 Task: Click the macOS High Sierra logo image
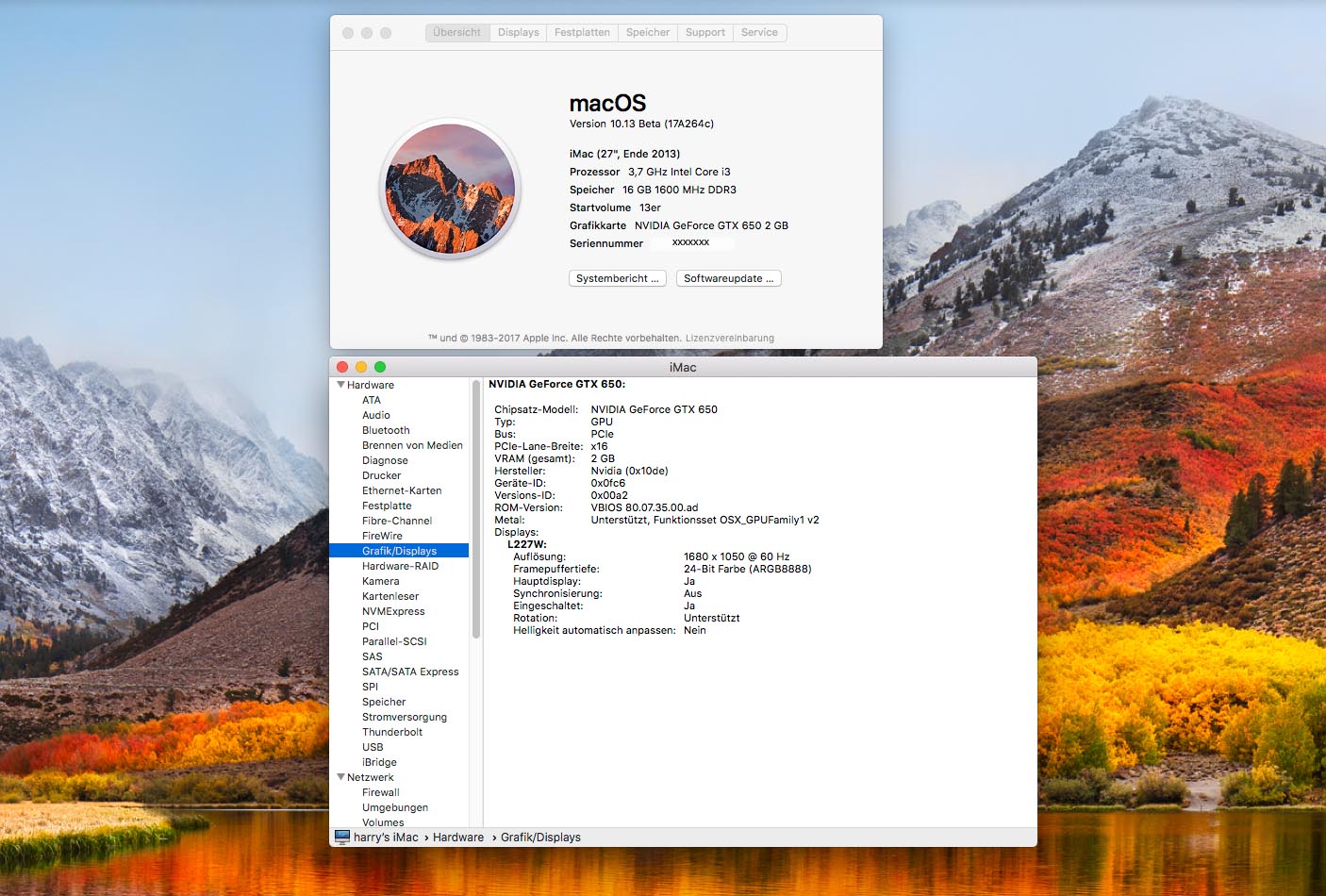pyautogui.click(x=451, y=189)
